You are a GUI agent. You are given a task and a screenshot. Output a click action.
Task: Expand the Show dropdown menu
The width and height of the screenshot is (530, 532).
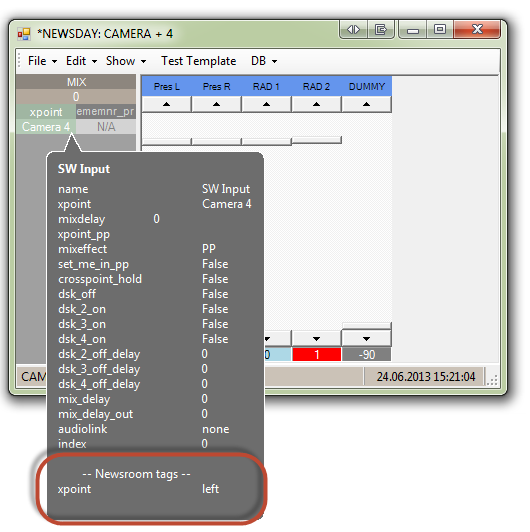[126, 61]
